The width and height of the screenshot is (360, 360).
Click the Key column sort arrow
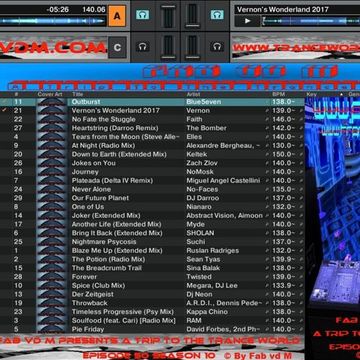click(341, 95)
